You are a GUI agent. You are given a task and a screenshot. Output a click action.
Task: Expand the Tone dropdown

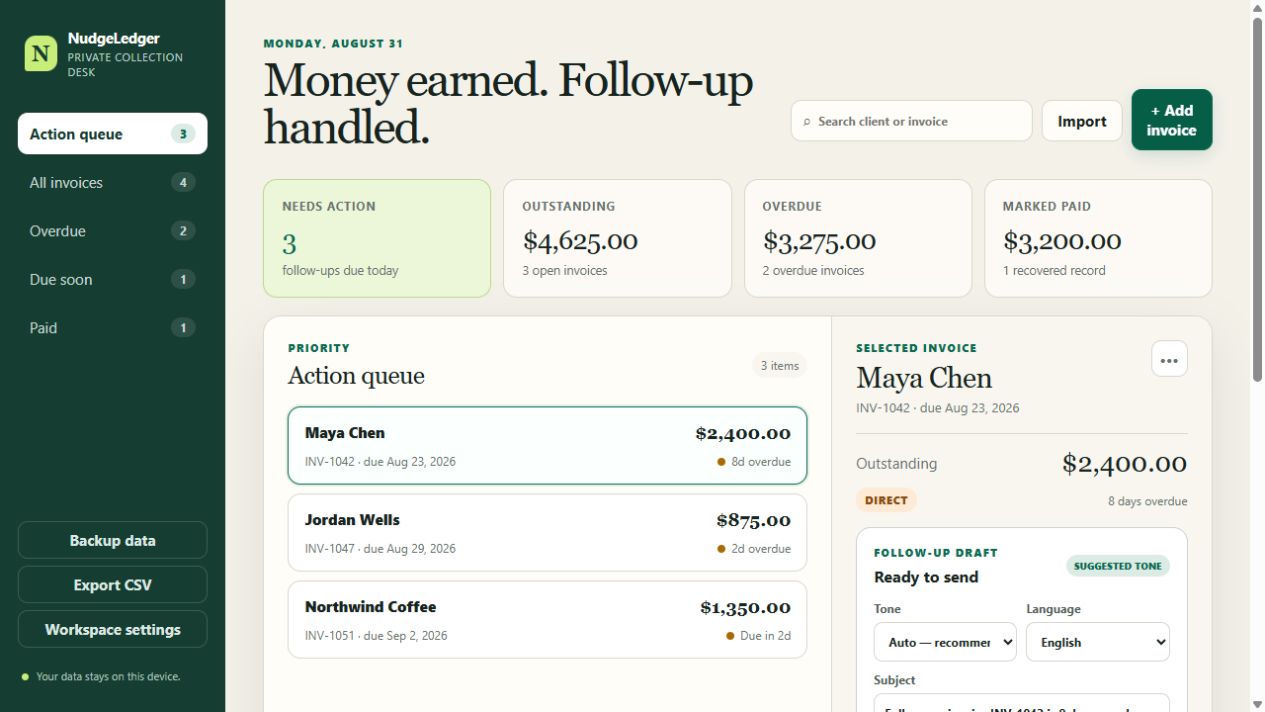(x=945, y=642)
